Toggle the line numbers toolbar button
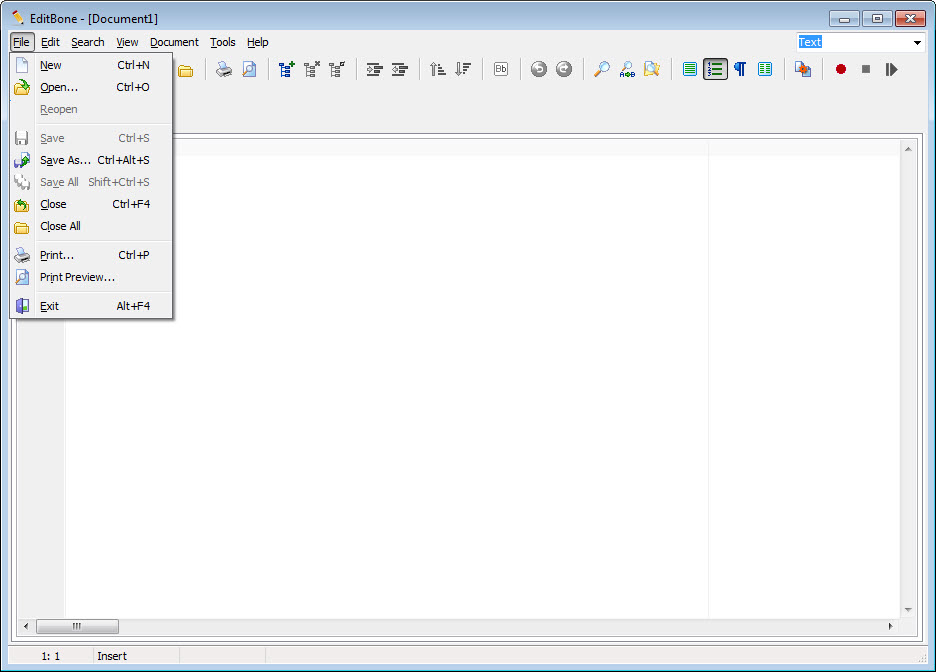 (715, 69)
